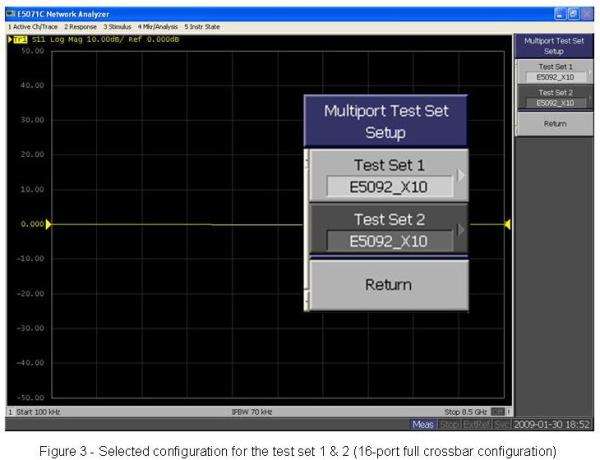Minimize the E5071C Network Analyzer window
600x460 pixels.
tap(560, 15)
